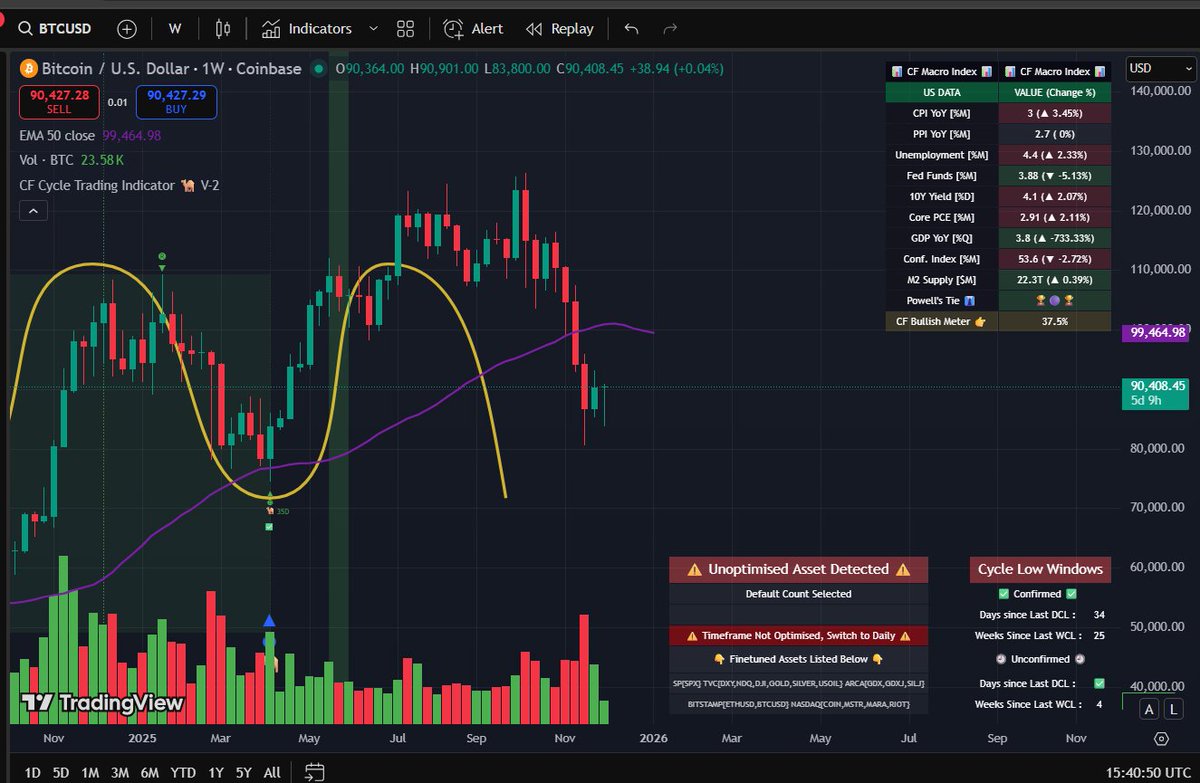
Task: Click the Timeframe Not Optimised warning row
Action: 799,636
